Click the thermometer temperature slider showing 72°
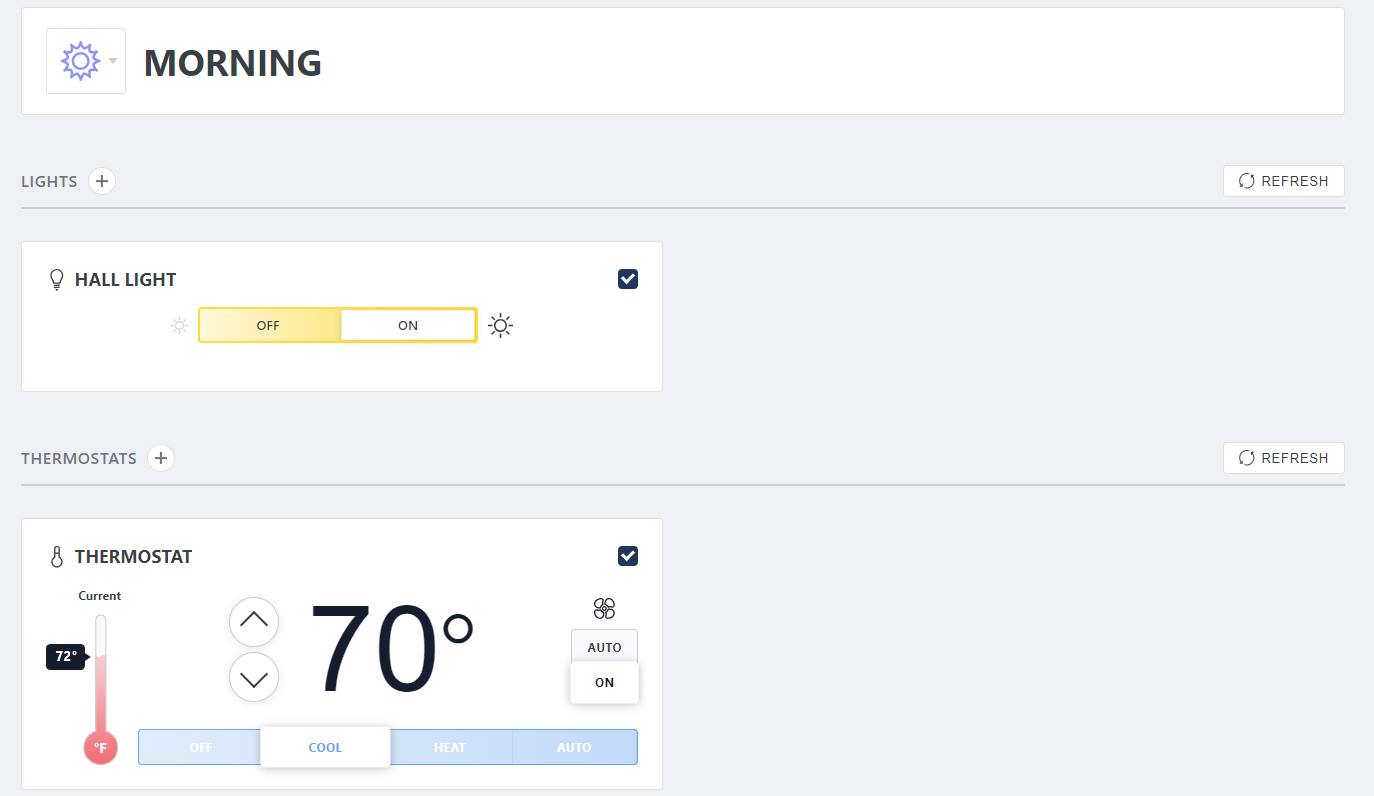 (99, 657)
